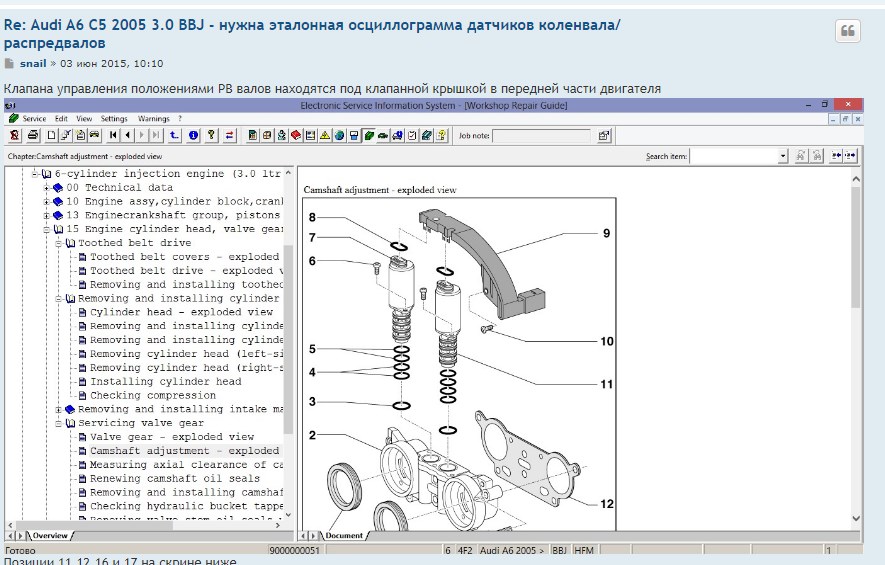Jump to first page with the skip-back arrow
Viewport: 885px width, 565px height.
click(113, 135)
